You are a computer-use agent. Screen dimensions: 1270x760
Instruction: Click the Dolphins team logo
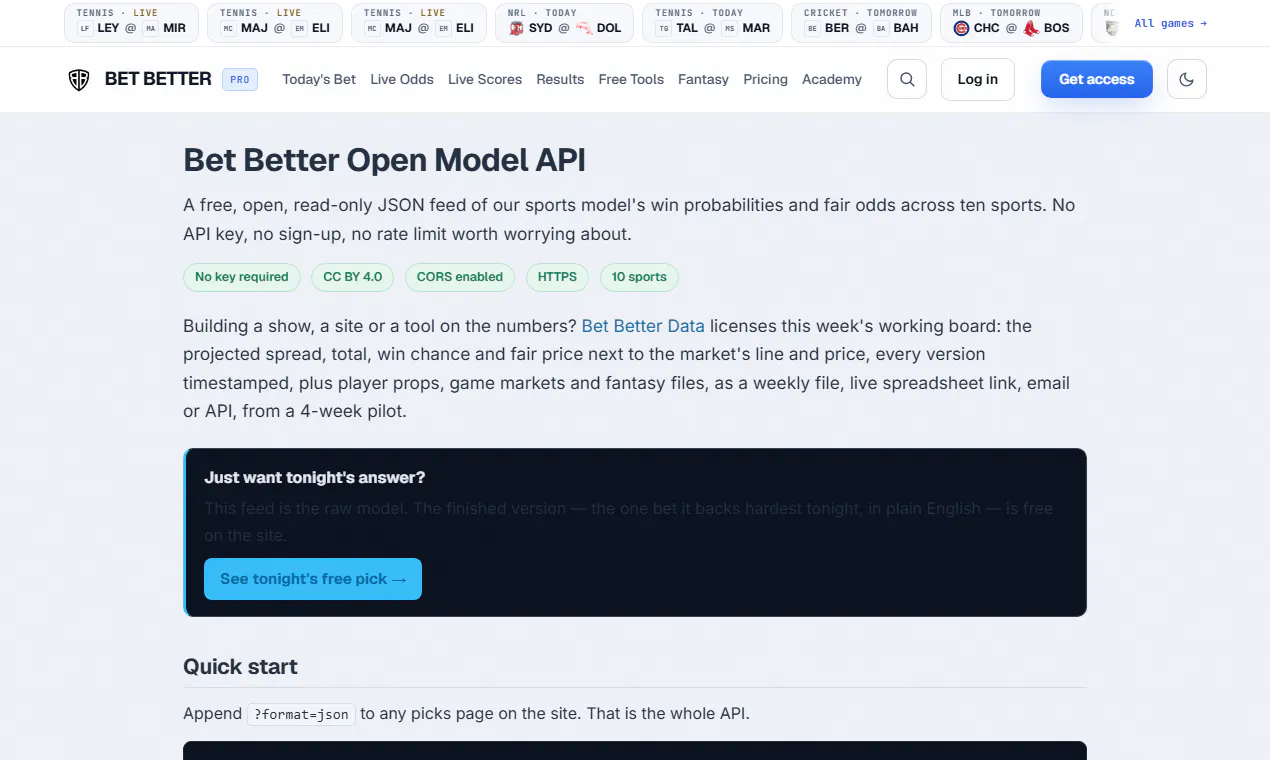point(584,28)
